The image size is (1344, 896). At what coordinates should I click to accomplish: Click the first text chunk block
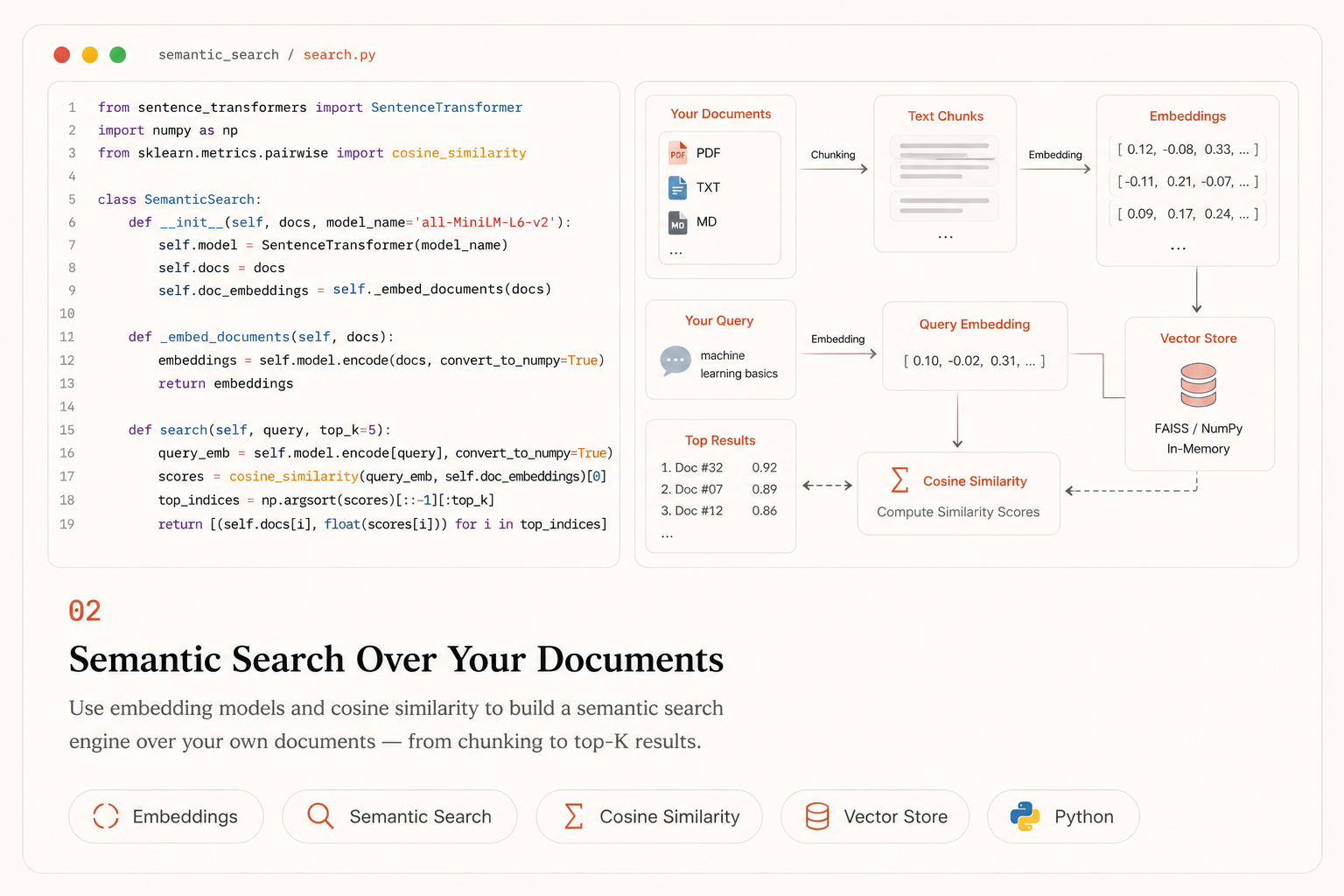pyautogui.click(x=945, y=147)
